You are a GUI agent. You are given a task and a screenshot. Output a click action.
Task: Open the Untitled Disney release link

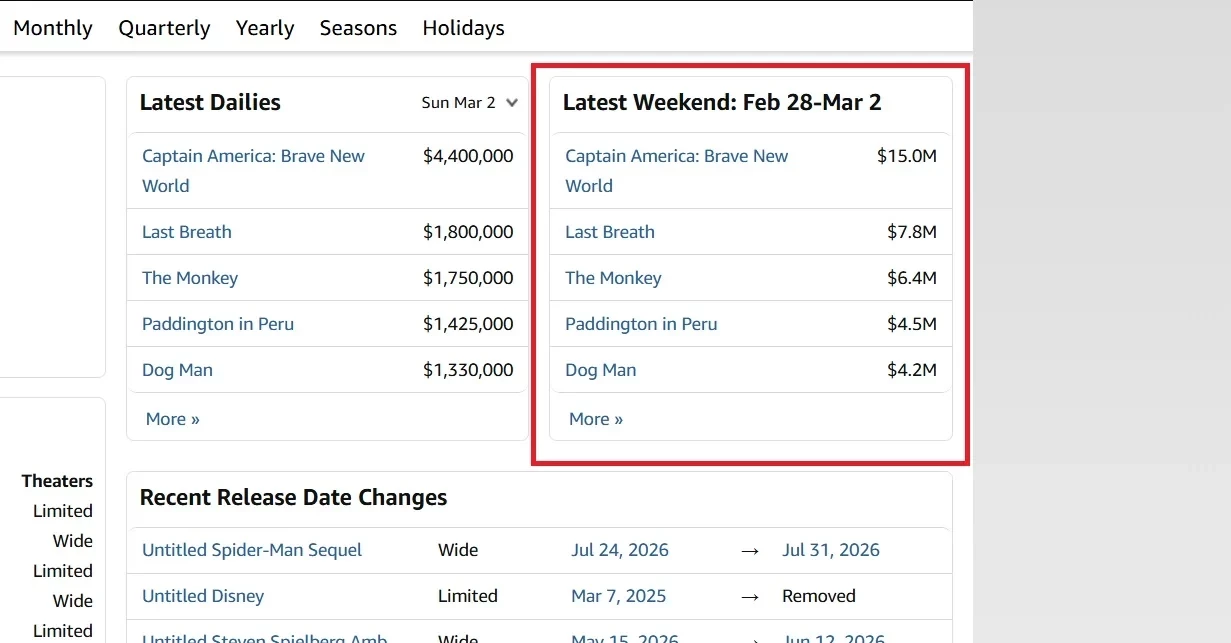pos(203,596)
